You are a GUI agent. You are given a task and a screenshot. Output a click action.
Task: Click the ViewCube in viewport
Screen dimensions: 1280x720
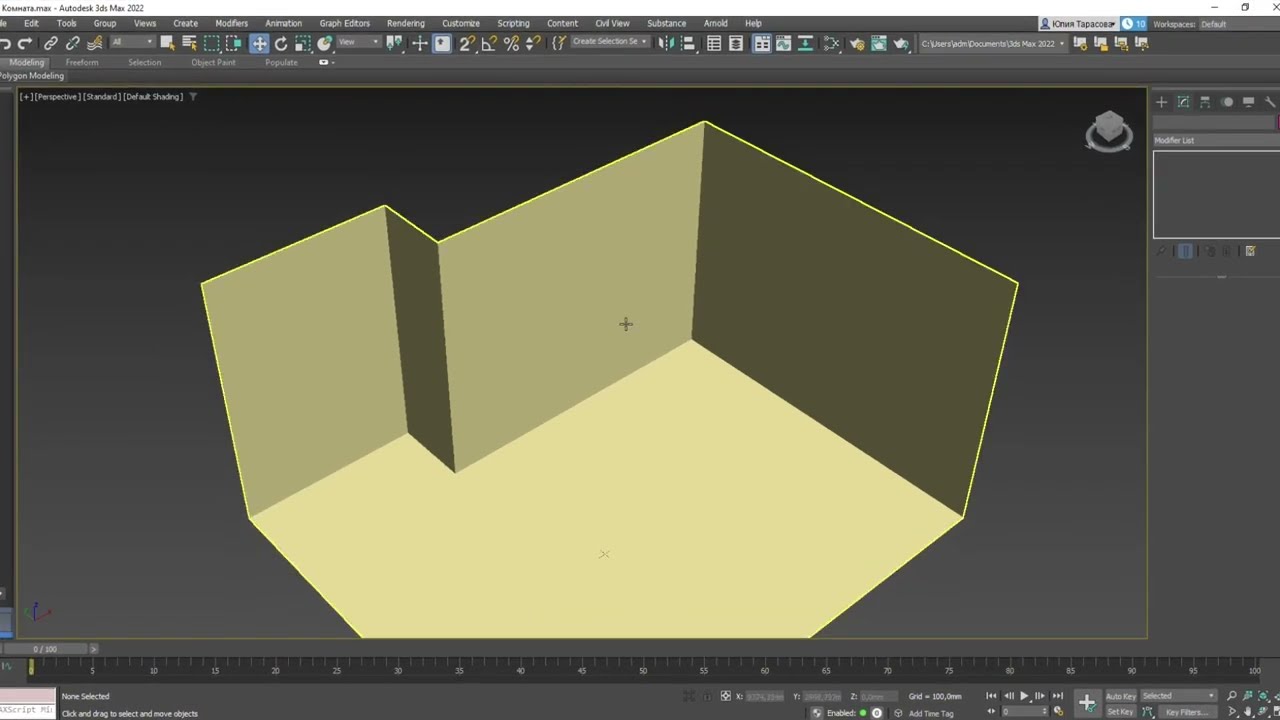pyautogui.click(x=1108, y=131)
